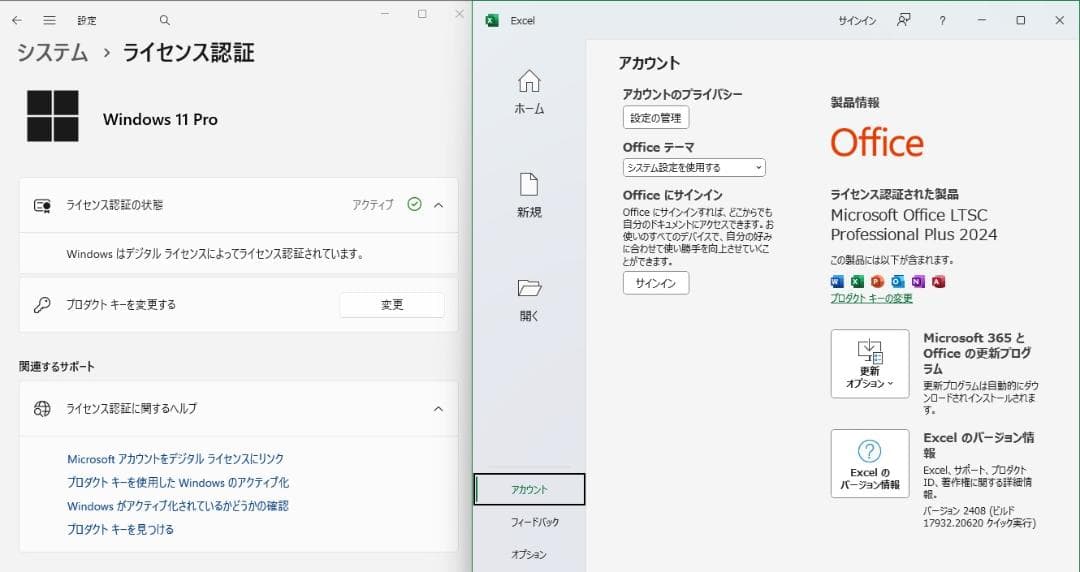Click the アクティブ status text

[373, 205]
